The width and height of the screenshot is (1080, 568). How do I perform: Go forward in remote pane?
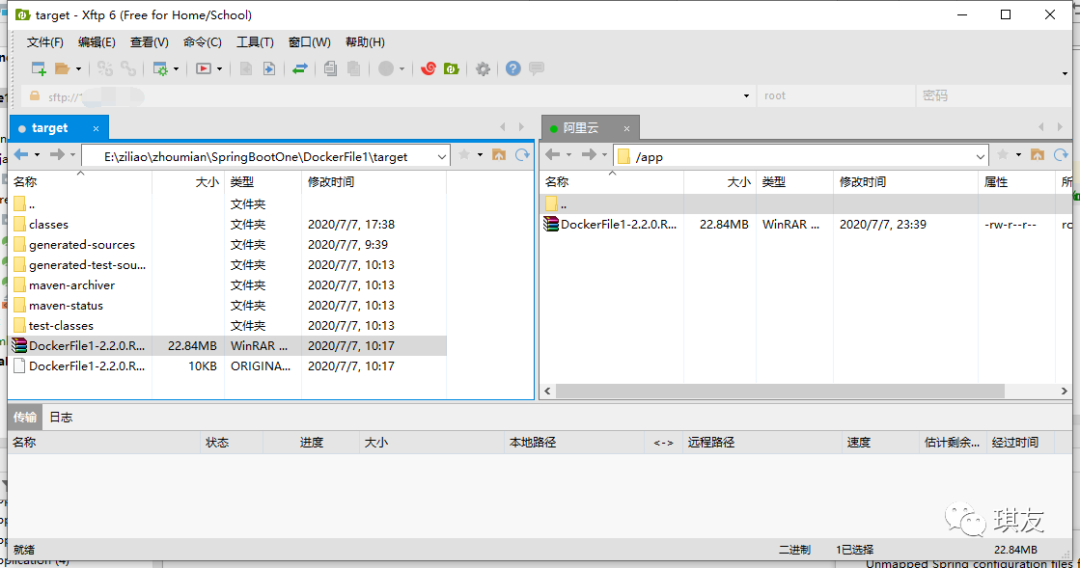pyautogui.click(x=589, y=155)
